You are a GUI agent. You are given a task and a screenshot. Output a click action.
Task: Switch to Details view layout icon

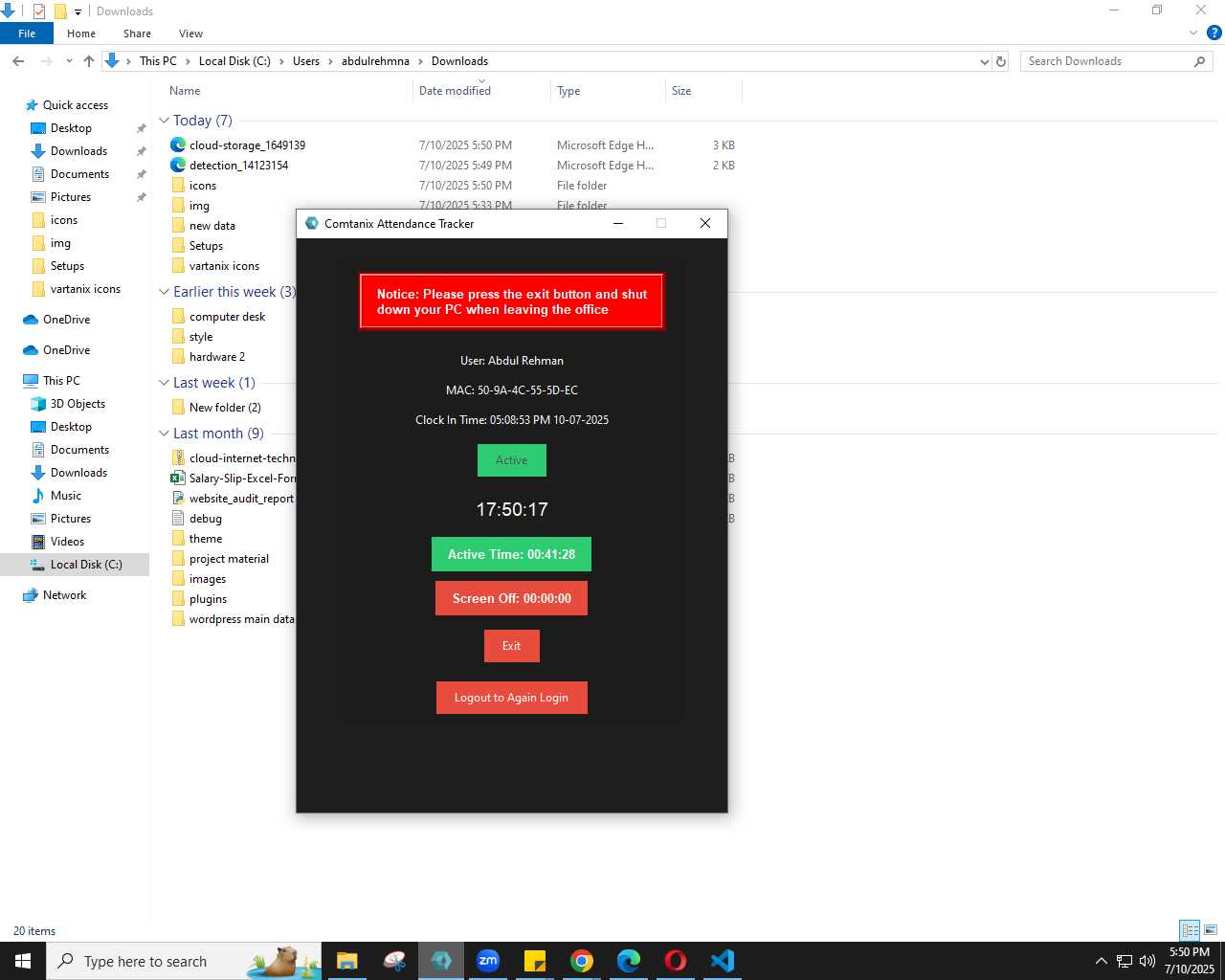1190,930
